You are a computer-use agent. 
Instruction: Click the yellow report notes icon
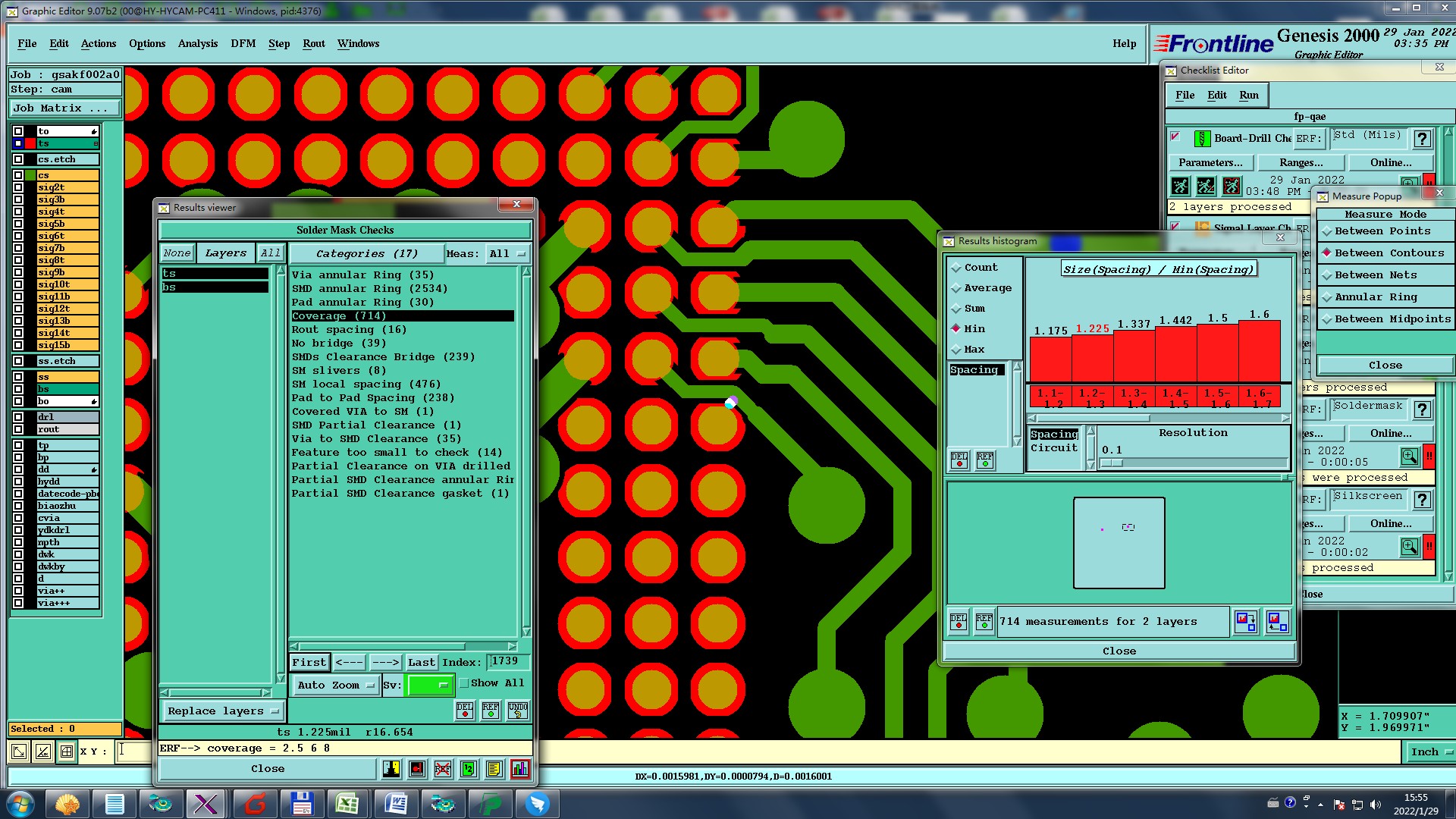point(494,769)
